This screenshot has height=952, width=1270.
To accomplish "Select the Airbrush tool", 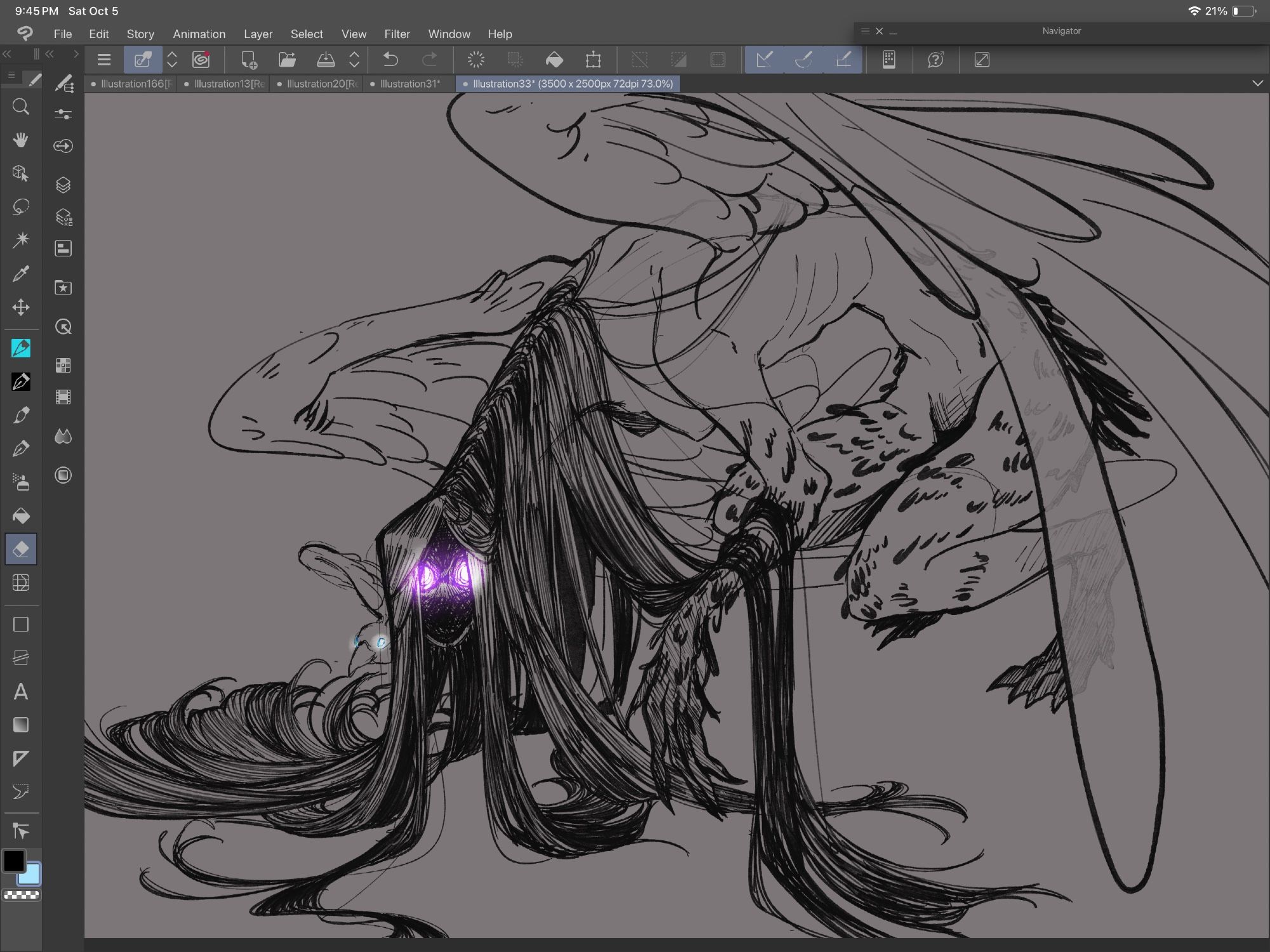I will pyautogui.click(x=21, y=482).
